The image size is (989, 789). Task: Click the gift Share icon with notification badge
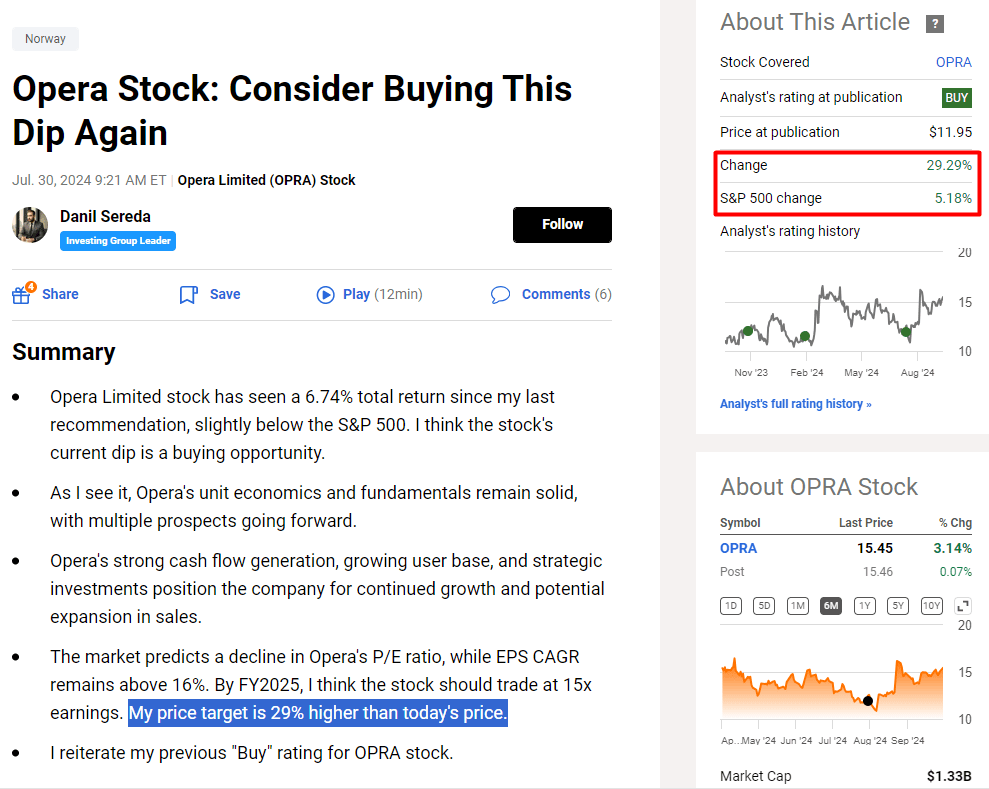[x=21, y=294]
